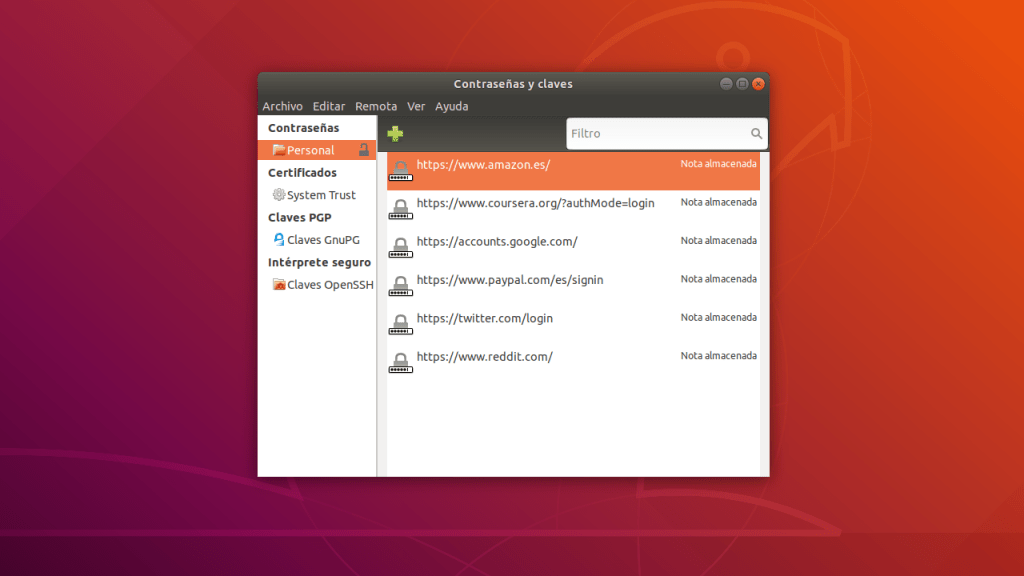Click the key icon next to the amazon.es entry
The image size is (1024, 576).
click(x=400, y=170)
